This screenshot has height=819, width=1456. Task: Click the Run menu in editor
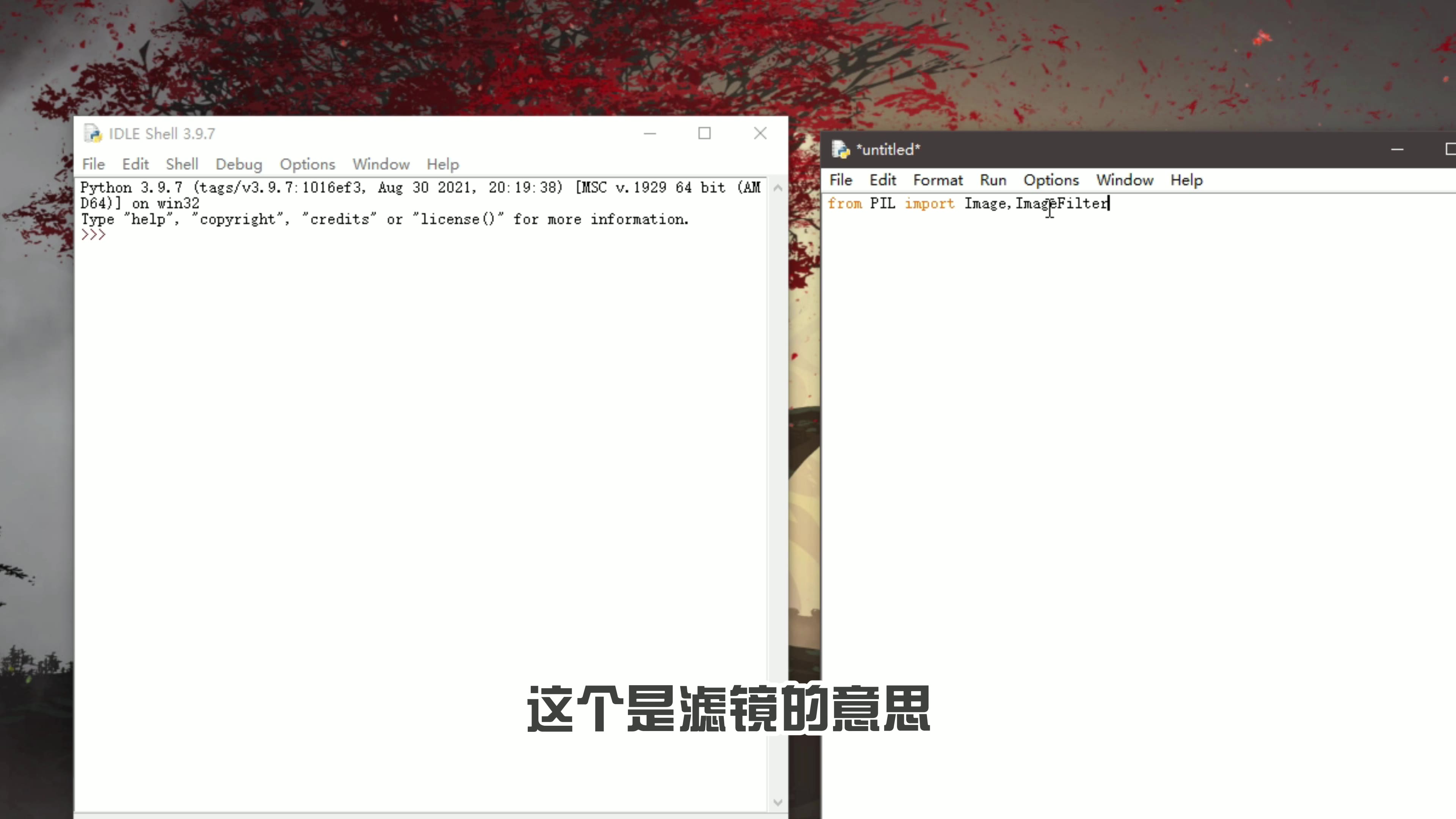(x=992, y=180)
